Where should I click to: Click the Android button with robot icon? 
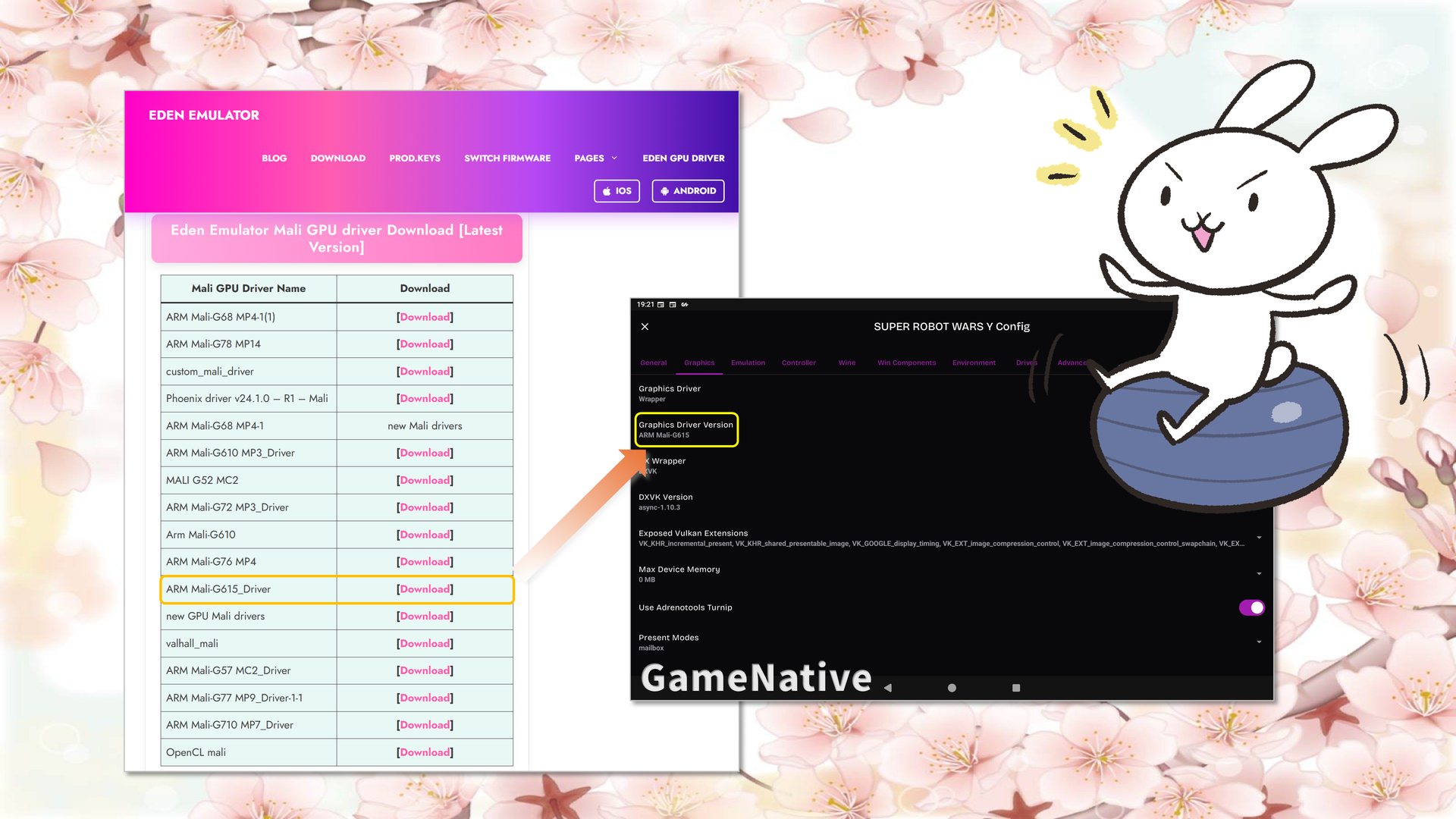pyautogui.click(x=688, y=191)
